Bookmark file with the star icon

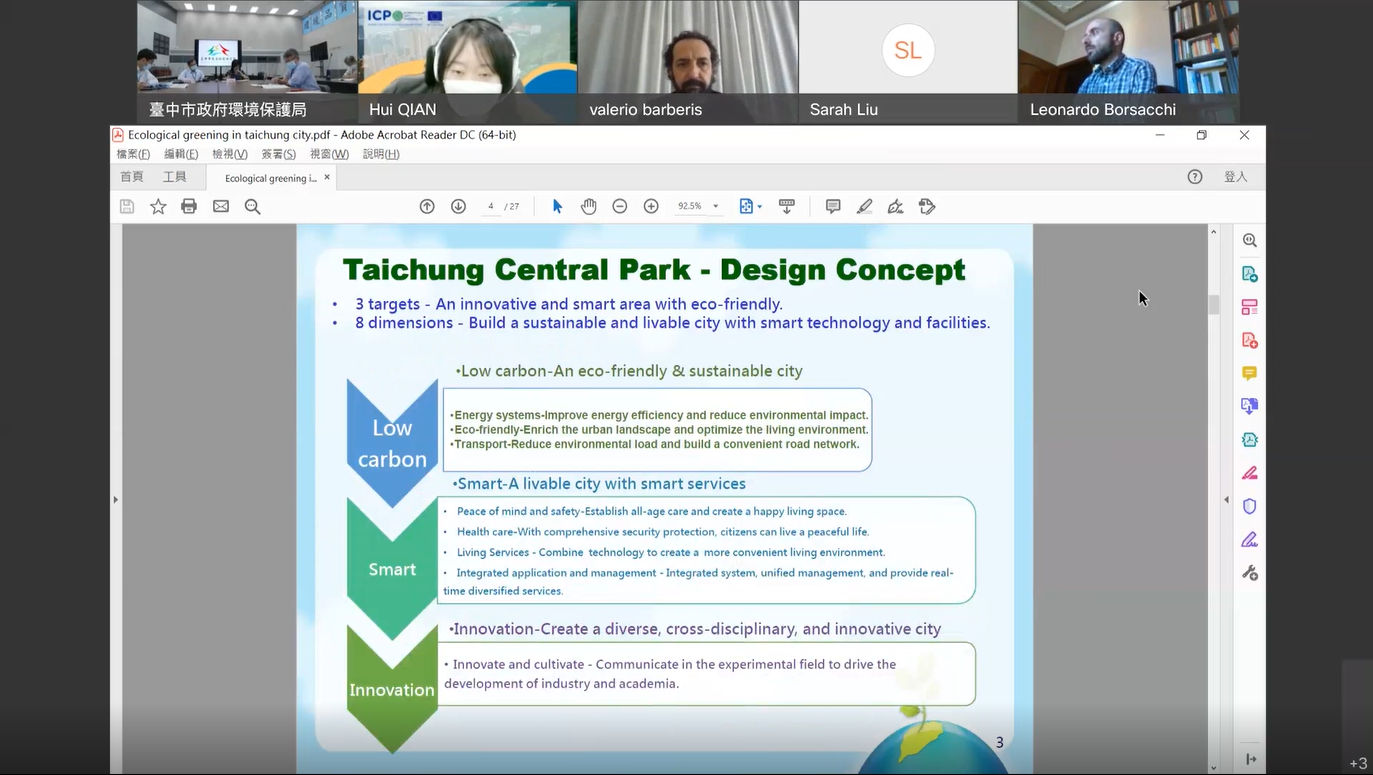coord(158,206)
